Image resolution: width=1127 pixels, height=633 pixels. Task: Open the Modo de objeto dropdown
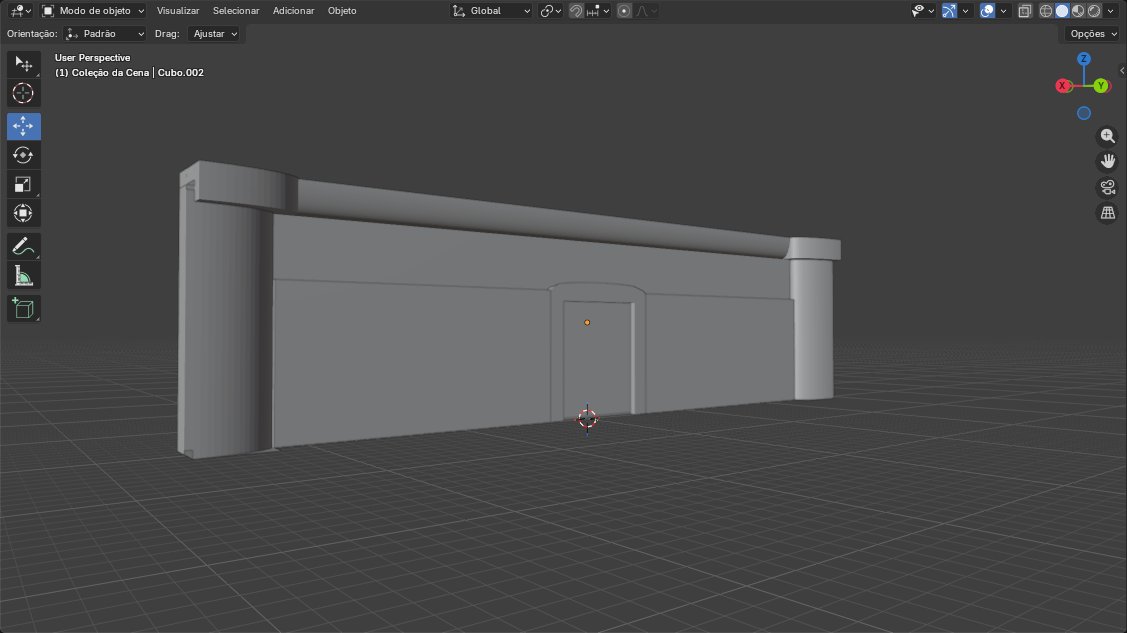(x=95, y=11)
